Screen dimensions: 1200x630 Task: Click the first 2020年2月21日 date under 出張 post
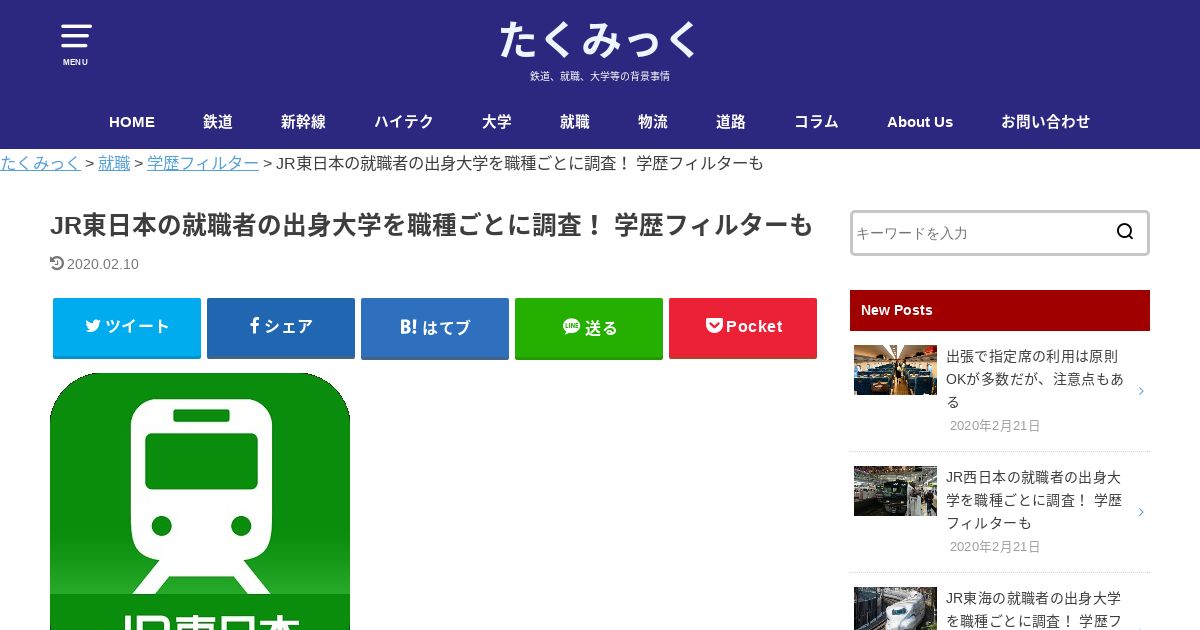click(995, 426)
